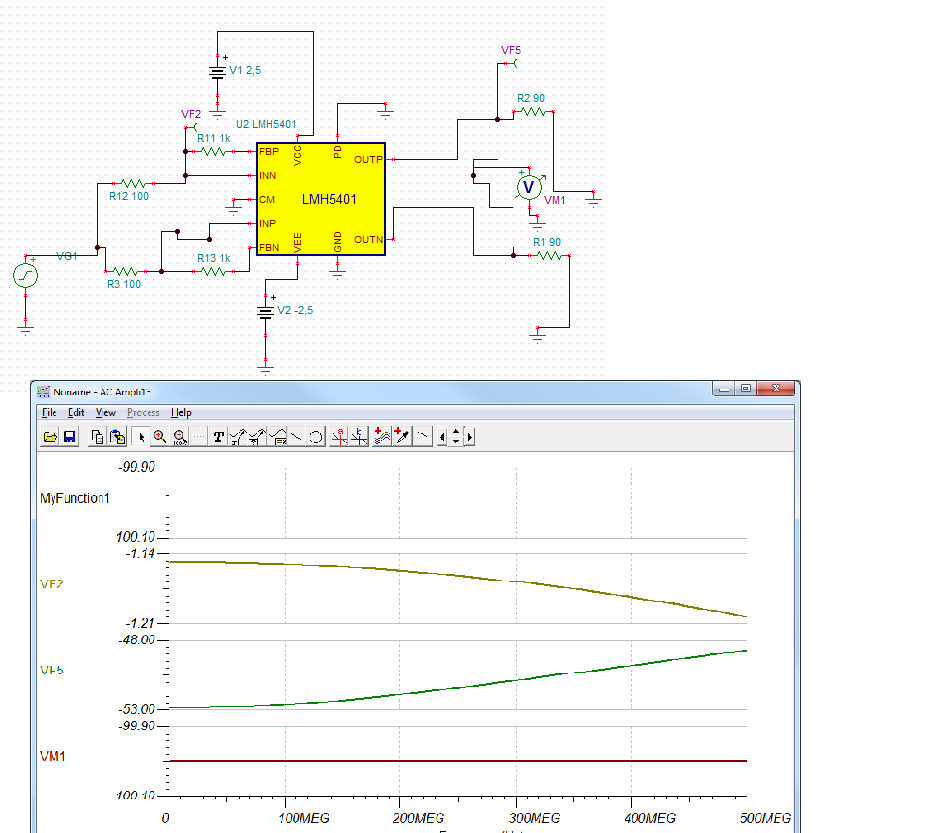Open the Edit menu

point(76,413)
